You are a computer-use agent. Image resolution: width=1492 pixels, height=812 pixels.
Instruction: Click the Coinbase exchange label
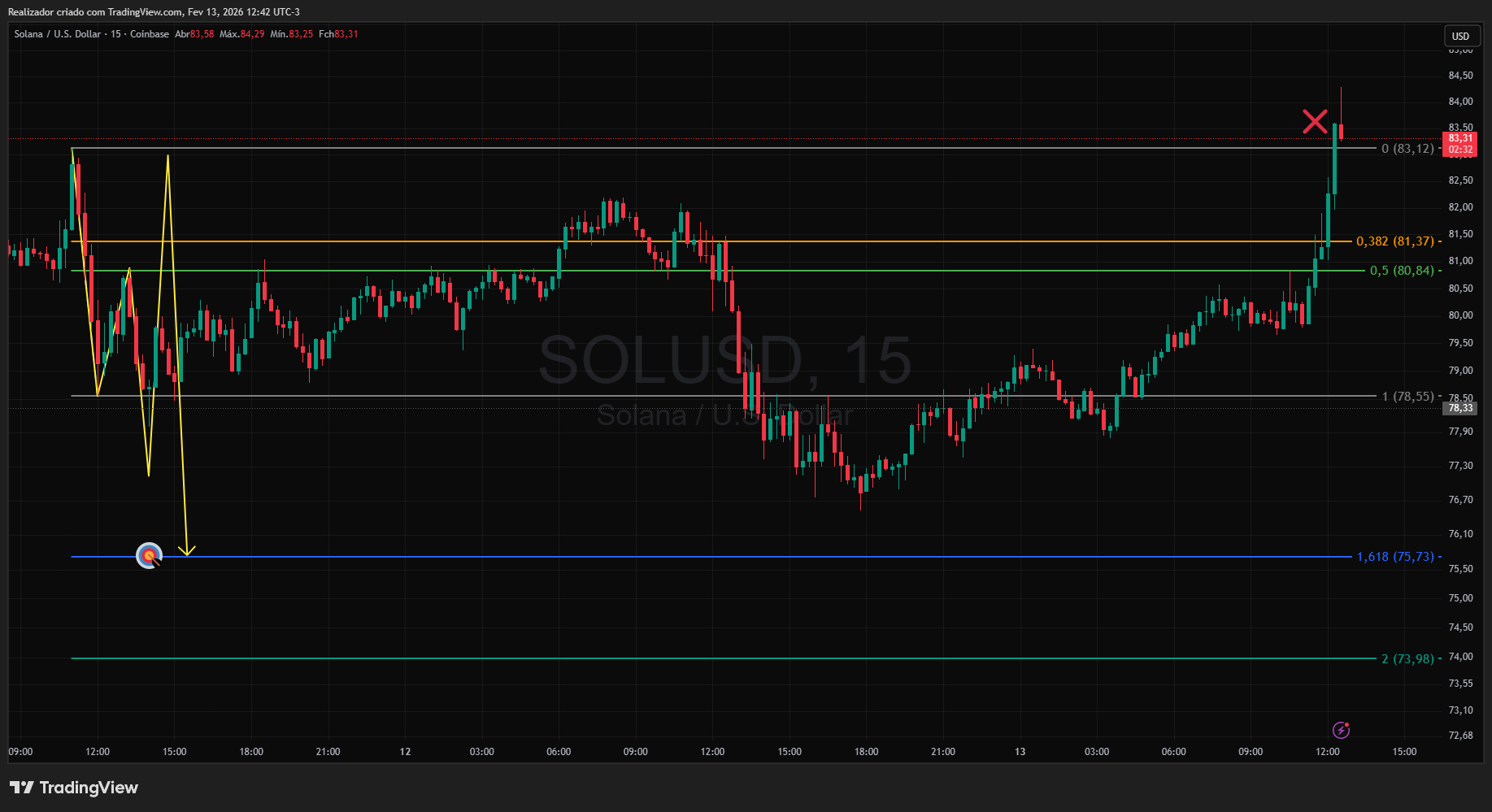[x=150, y=34]
